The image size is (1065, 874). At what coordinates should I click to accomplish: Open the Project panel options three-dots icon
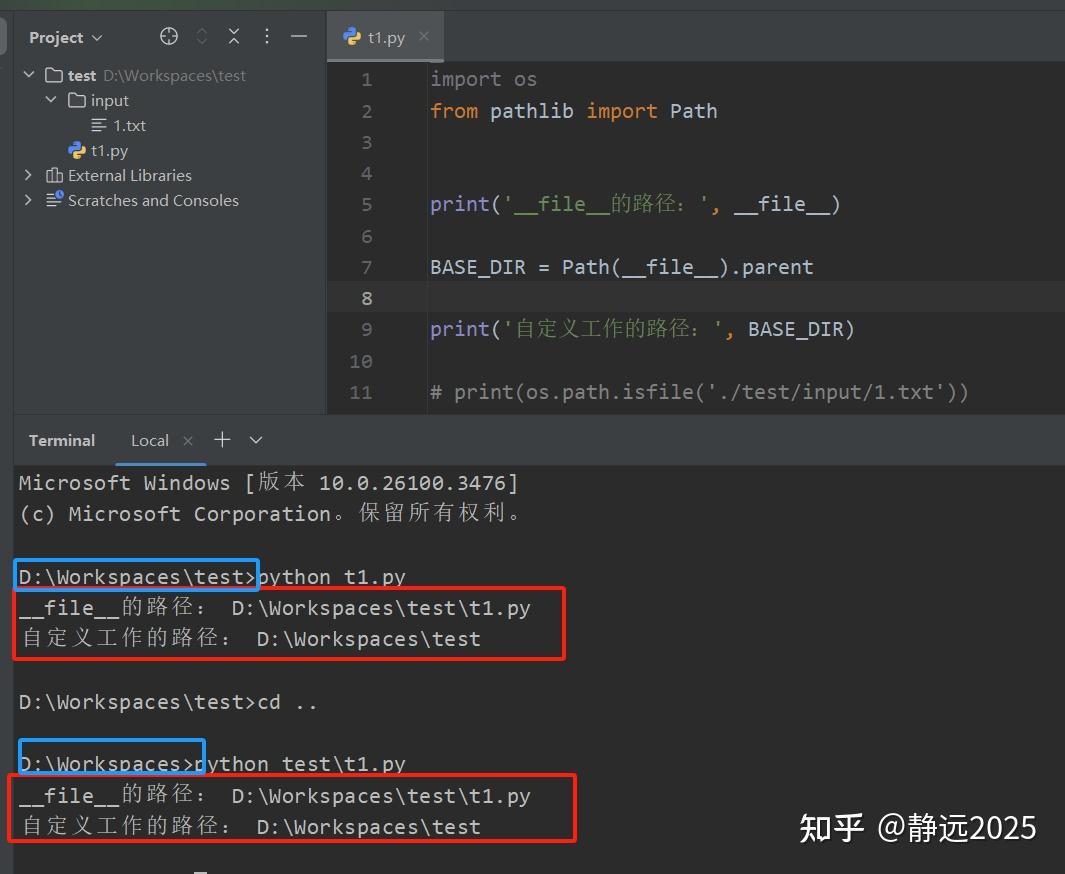(266, 36)
